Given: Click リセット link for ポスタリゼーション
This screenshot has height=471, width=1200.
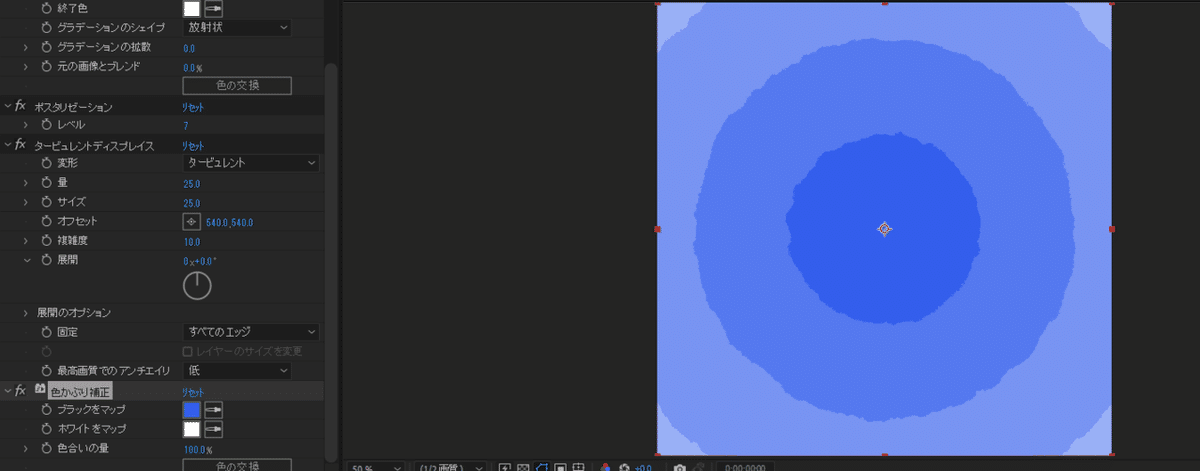Looking at the screenshot, I should pos(192,107).
